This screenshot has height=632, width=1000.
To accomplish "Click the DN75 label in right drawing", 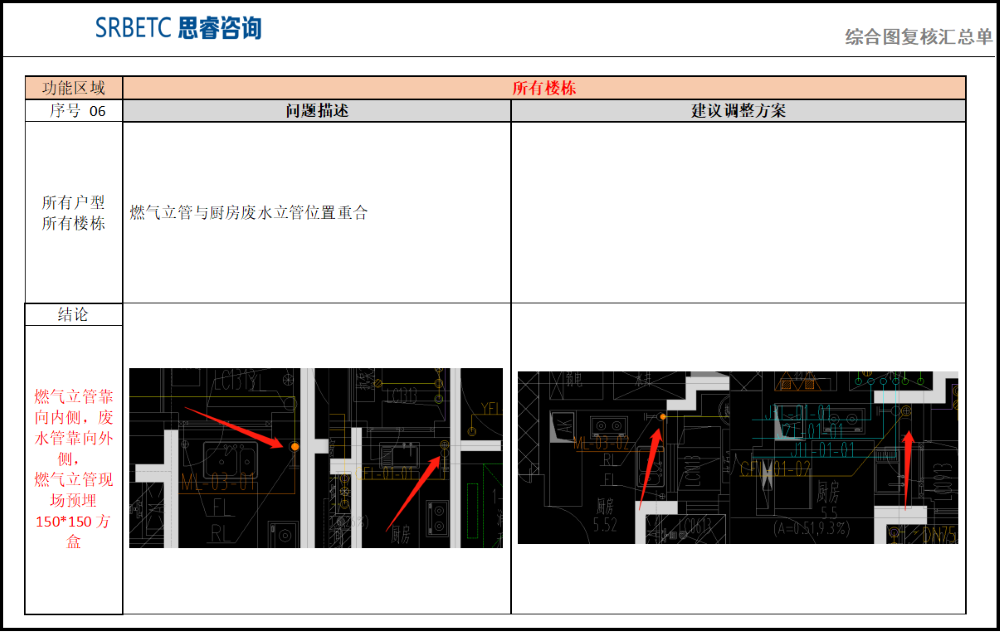I will pos(939,534).
